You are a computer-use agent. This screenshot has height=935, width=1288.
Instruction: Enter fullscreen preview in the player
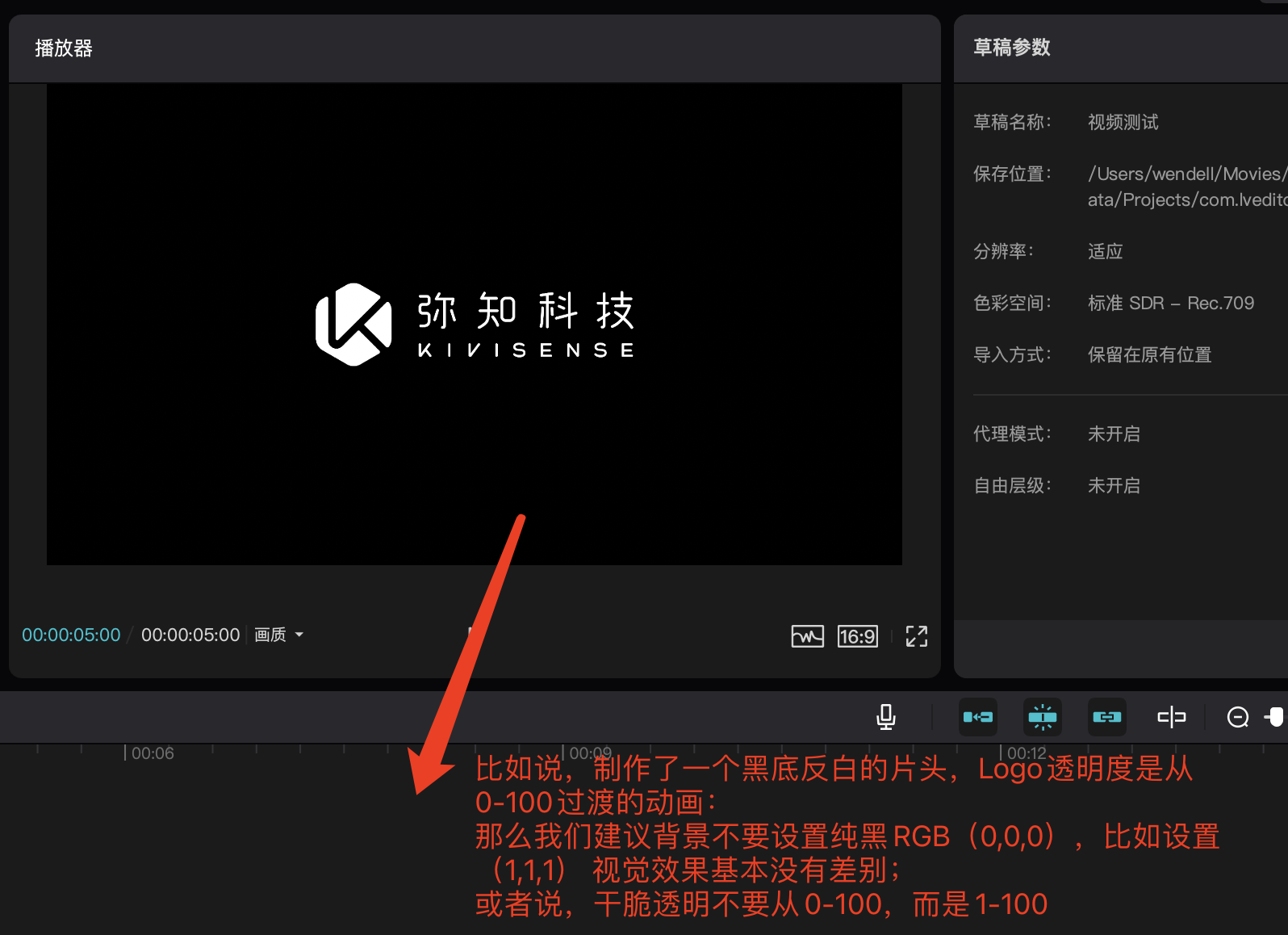[x=916, y=636]
